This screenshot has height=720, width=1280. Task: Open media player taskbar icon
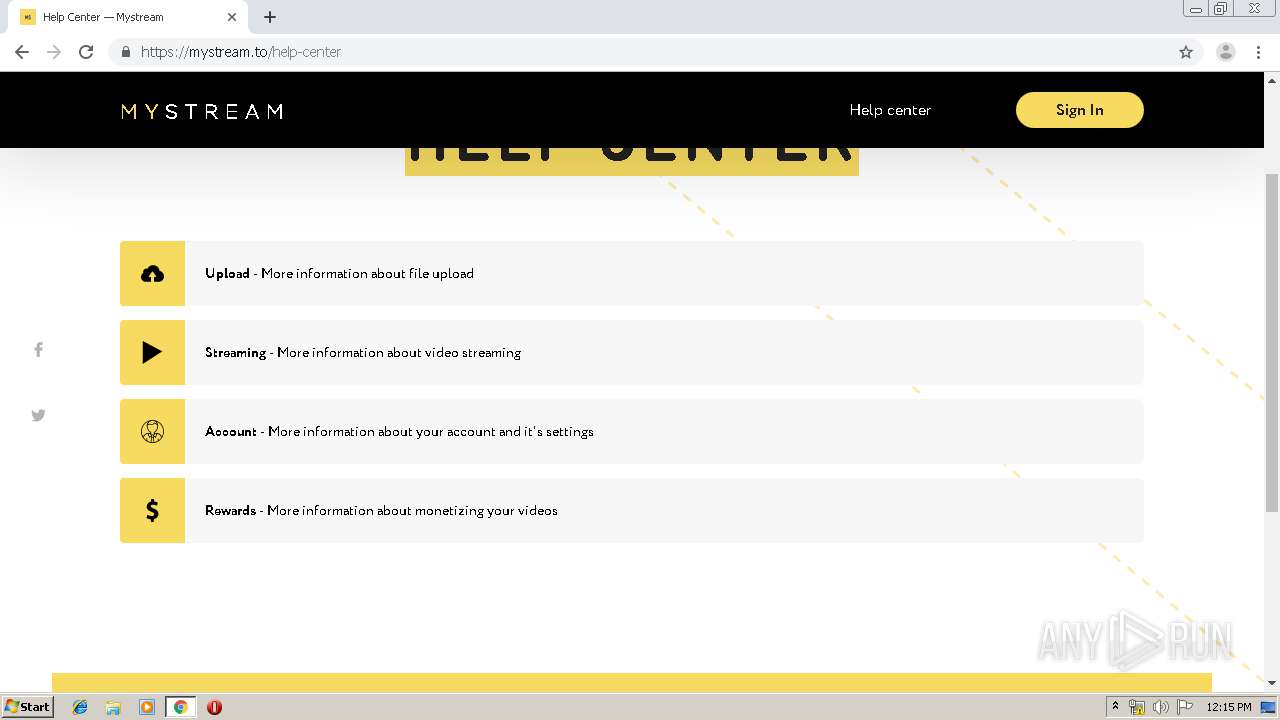pos(147,707)
